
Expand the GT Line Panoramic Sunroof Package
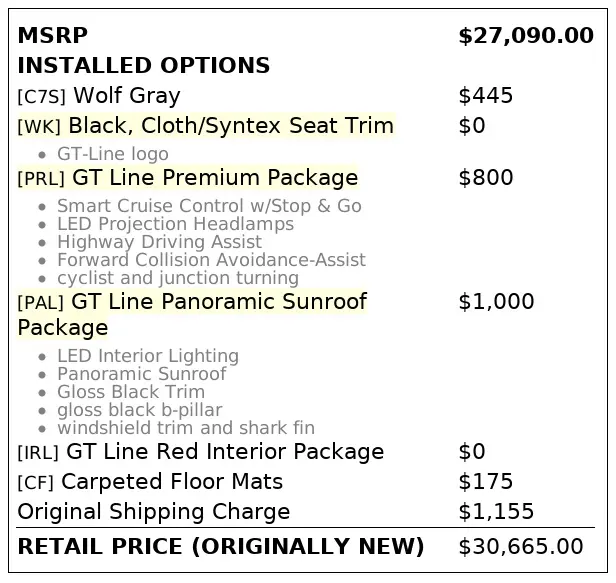(x=217, y=302)
